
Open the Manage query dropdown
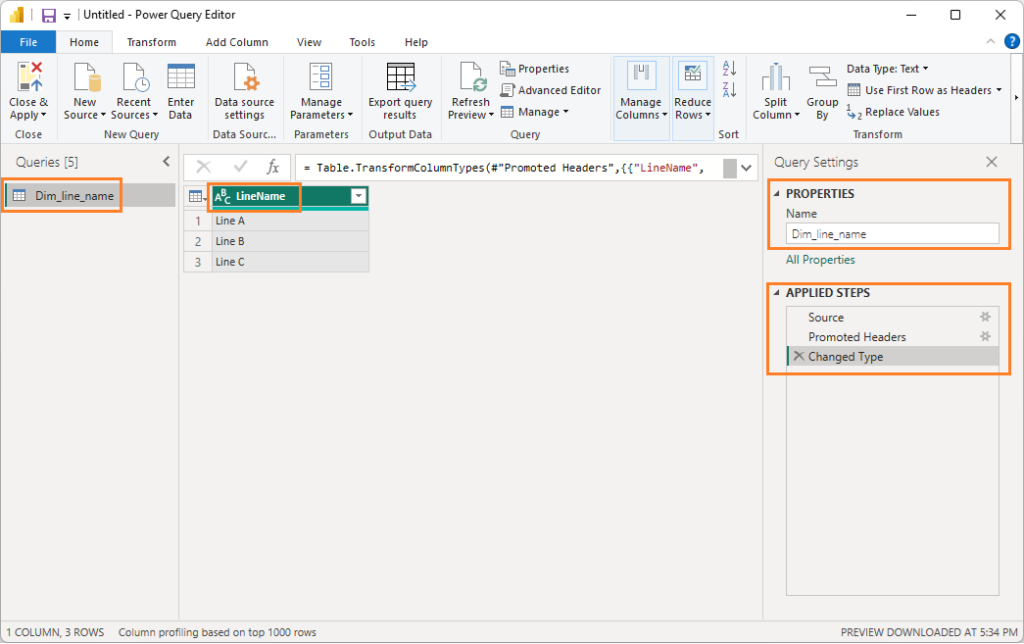tap(535, 112)
